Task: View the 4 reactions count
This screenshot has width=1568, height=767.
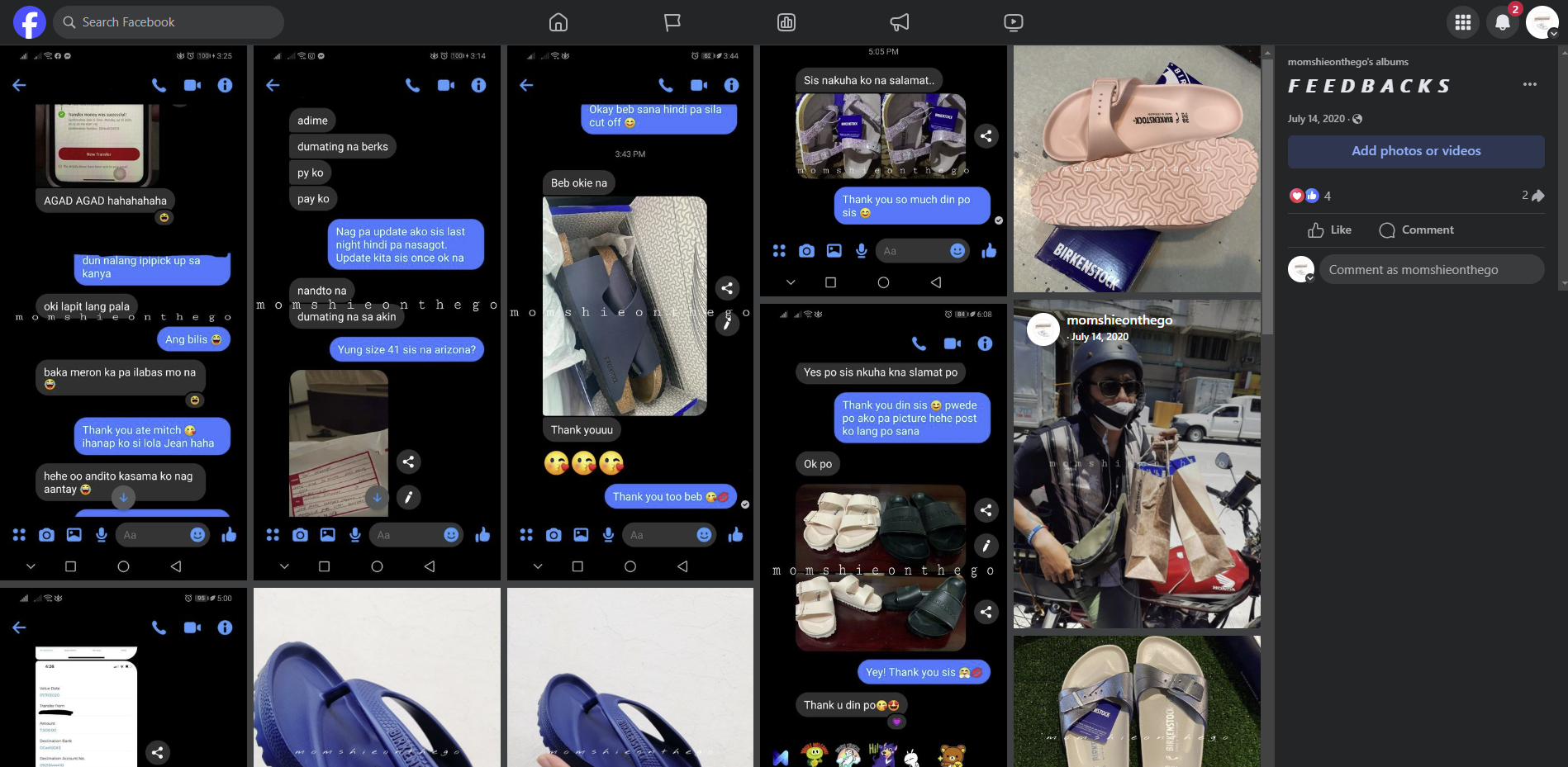Action: [1328, 196]
